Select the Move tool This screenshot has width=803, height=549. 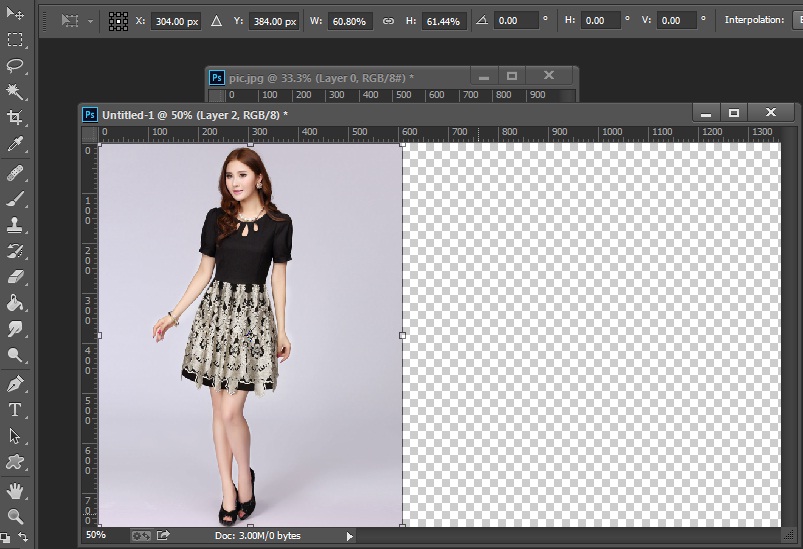click(15, 14)
